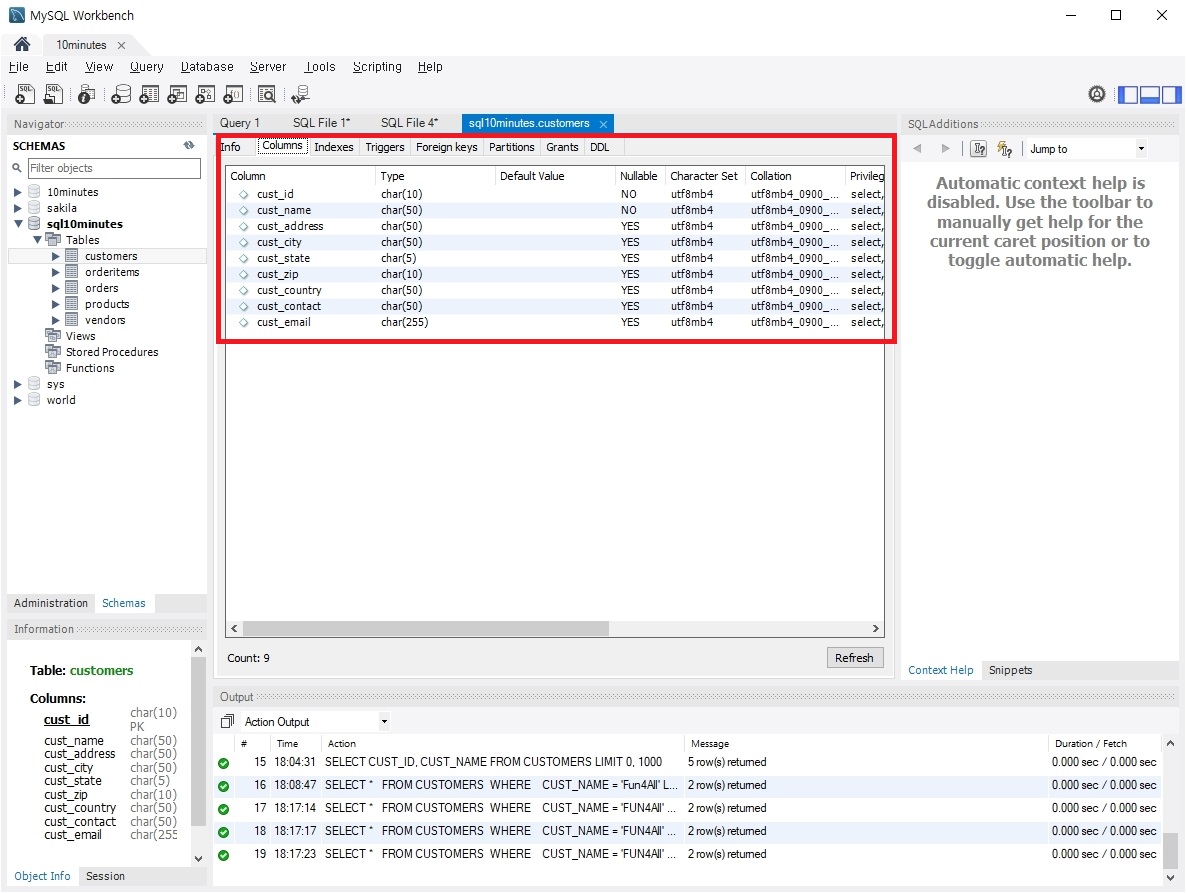Get context help for caret position
The width and height of the screenshot is (1186, 893).
click(979, 149)
